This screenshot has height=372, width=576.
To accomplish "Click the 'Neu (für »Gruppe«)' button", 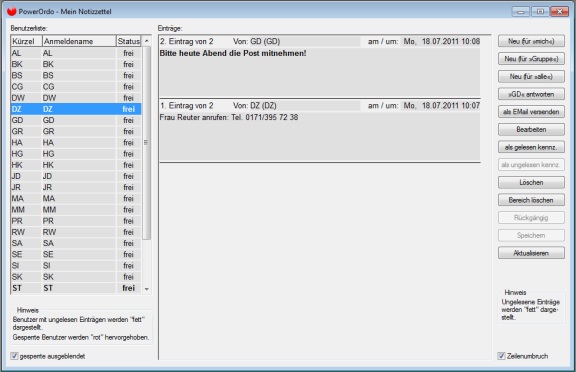I will 531,59.
